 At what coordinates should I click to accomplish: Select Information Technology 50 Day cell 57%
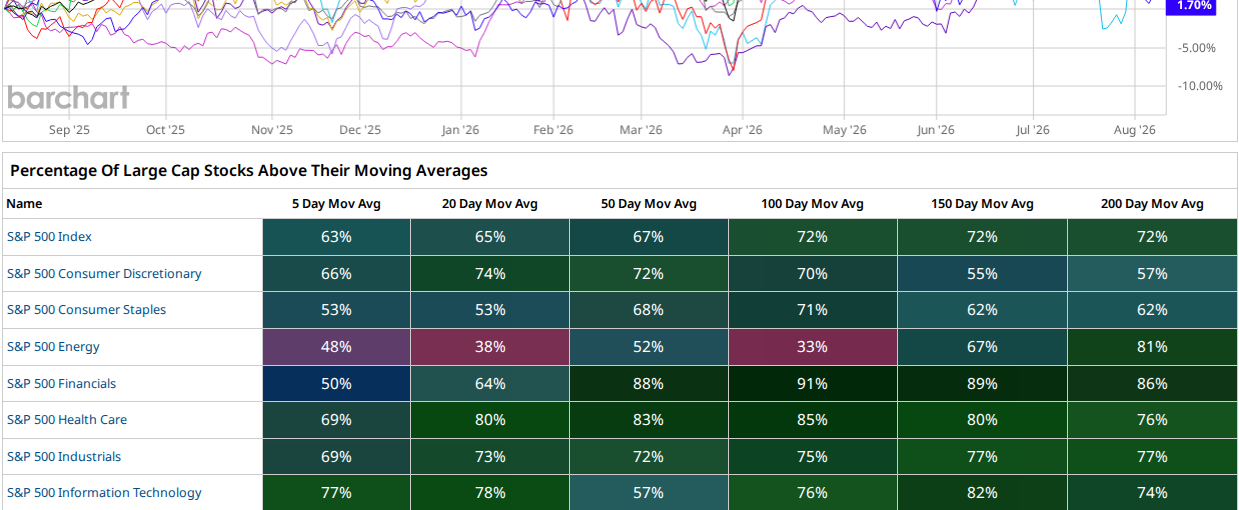coord(648,493)
